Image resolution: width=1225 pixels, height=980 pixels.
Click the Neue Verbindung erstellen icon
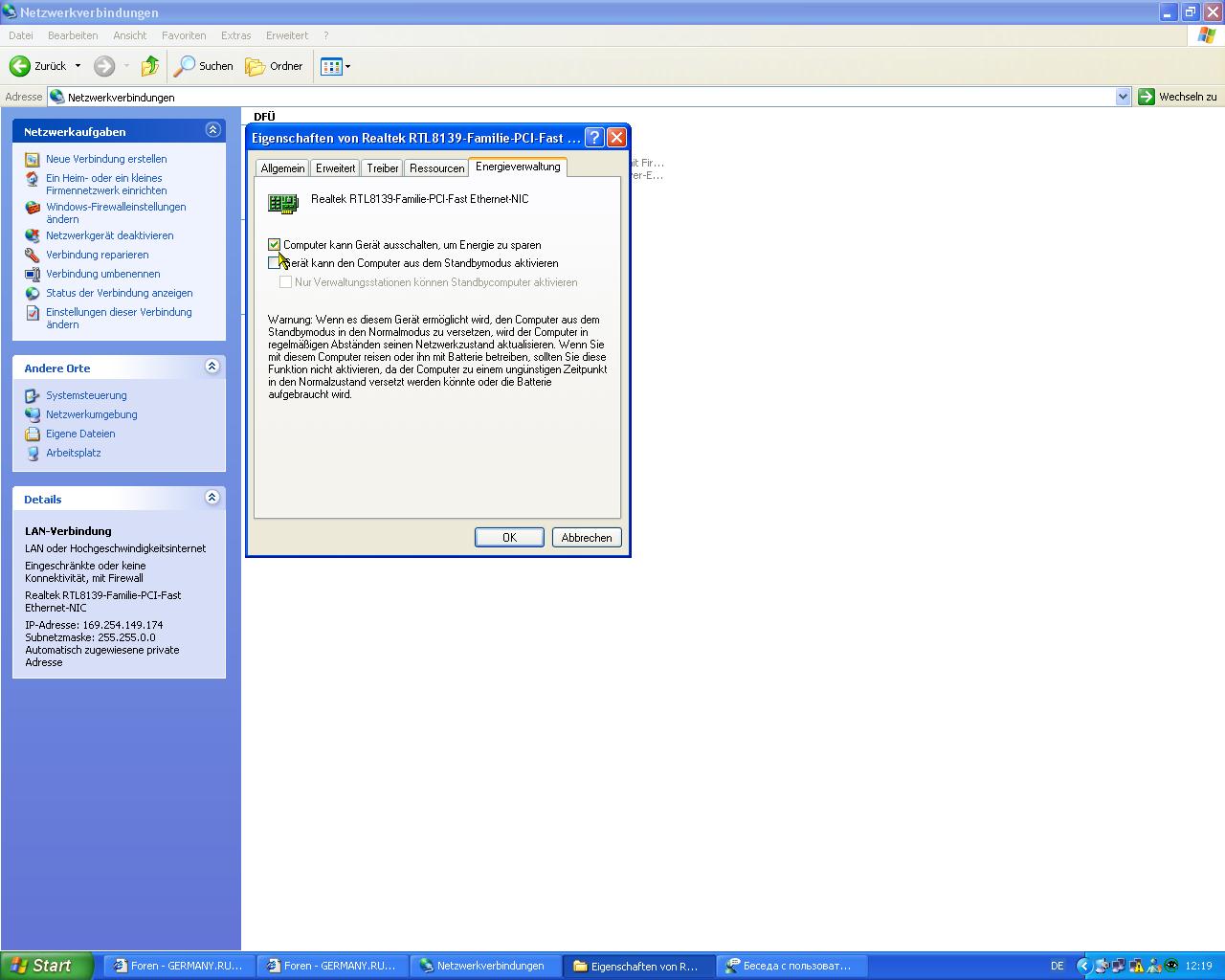[x=33, y=160]
